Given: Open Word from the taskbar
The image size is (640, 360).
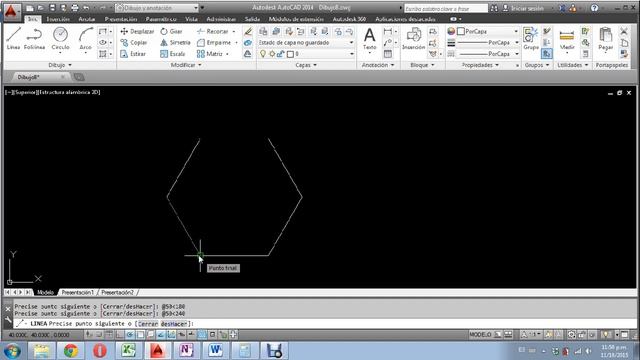Looking at the screenshot, I should click(x=216, y=351).
